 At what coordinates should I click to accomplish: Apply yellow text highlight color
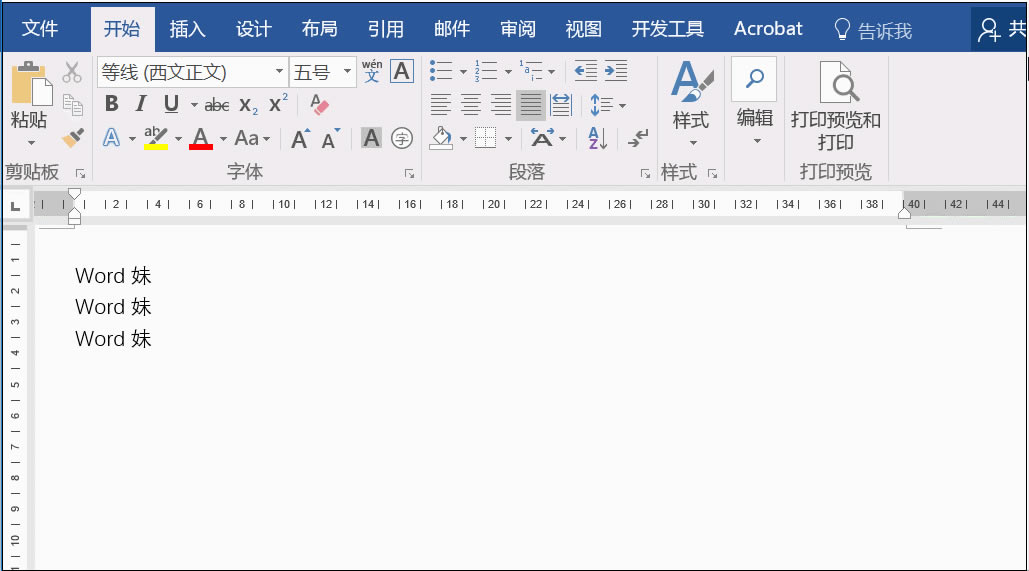156,138
